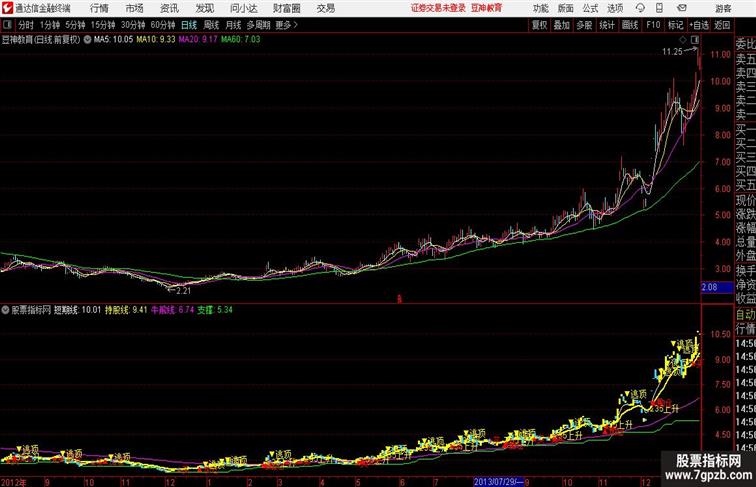Click the round arrow icon next to 豆神教育 title
This screenshot has width=756, height=487.
(87, 40)
